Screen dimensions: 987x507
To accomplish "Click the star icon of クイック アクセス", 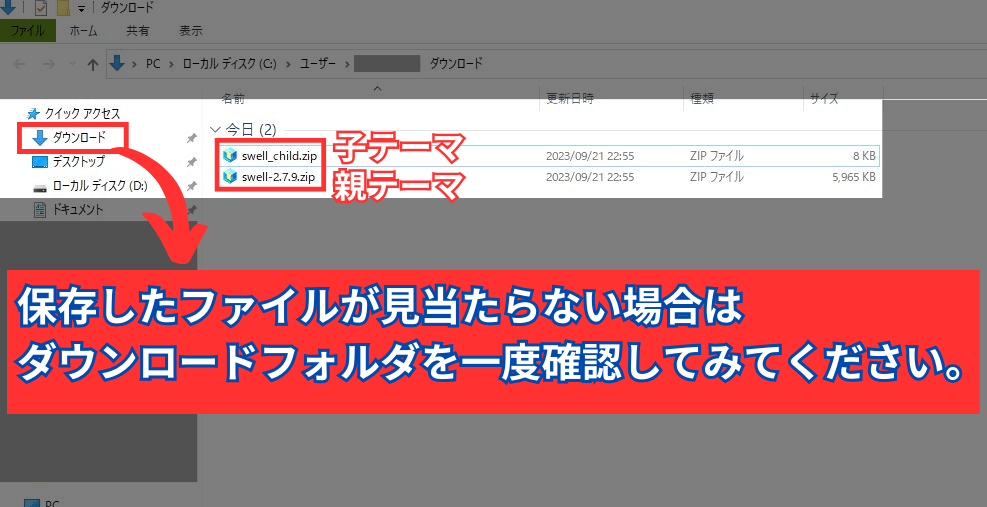I will click(x=33, y=114).
